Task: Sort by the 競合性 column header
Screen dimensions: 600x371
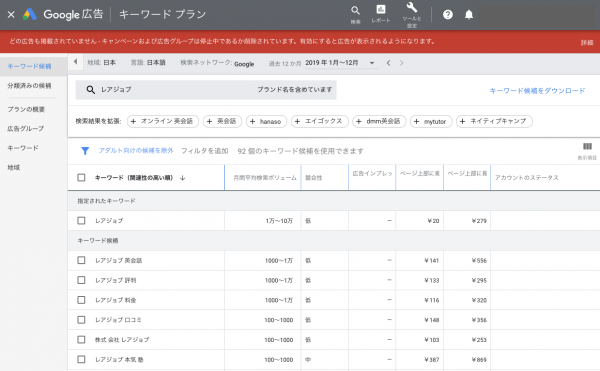Action: (313, 178)
